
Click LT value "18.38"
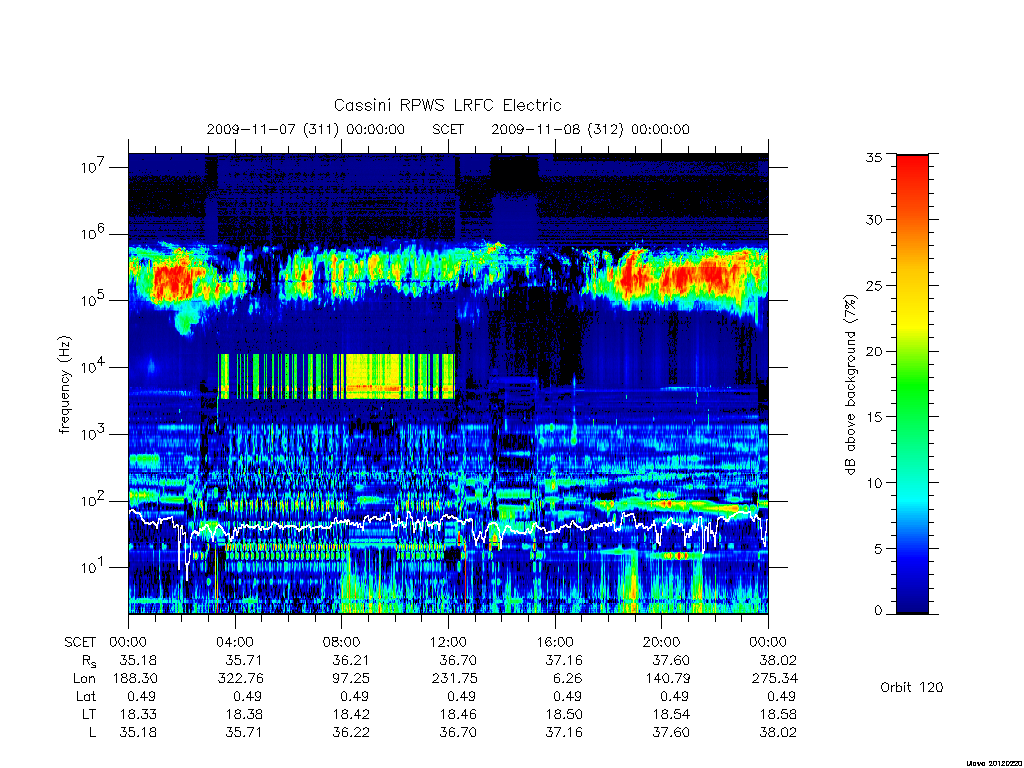point(244,714)
